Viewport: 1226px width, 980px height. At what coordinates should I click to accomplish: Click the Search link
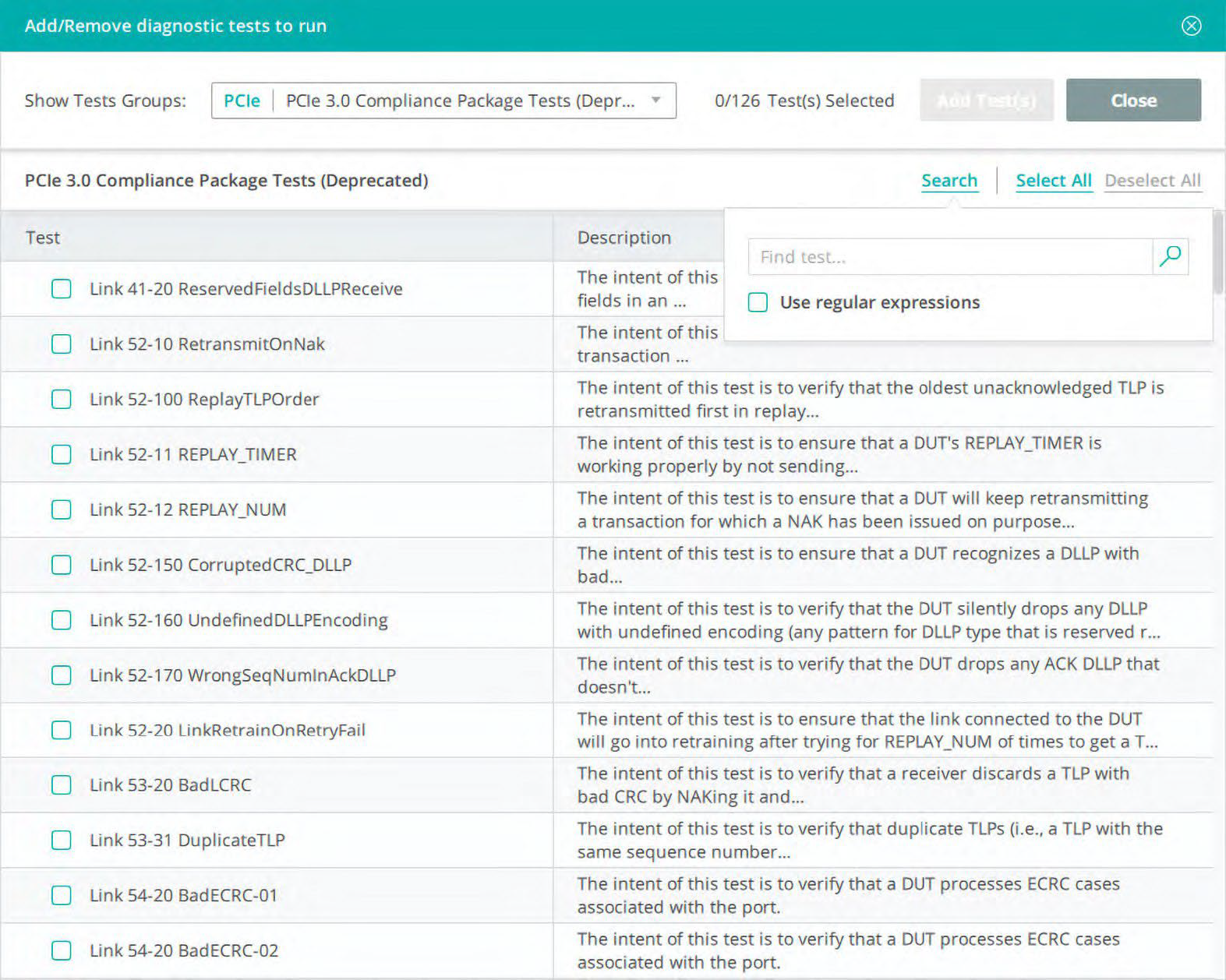949,180
